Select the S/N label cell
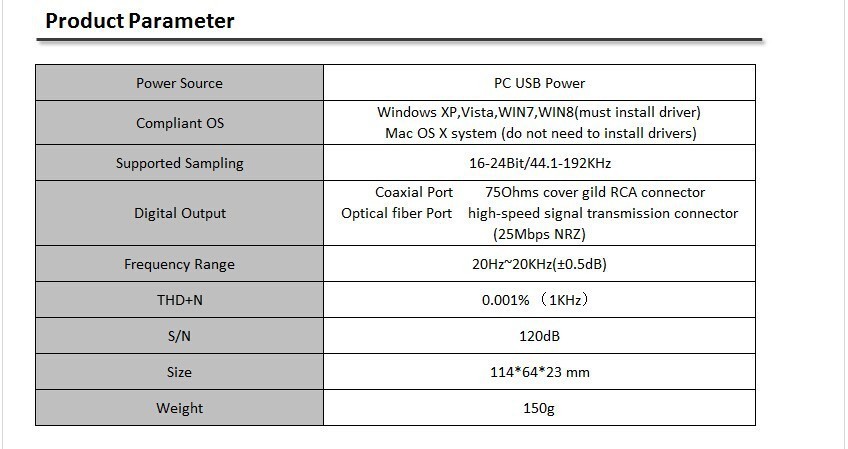Viewport: 848px width, 449px height. [180, 336]
